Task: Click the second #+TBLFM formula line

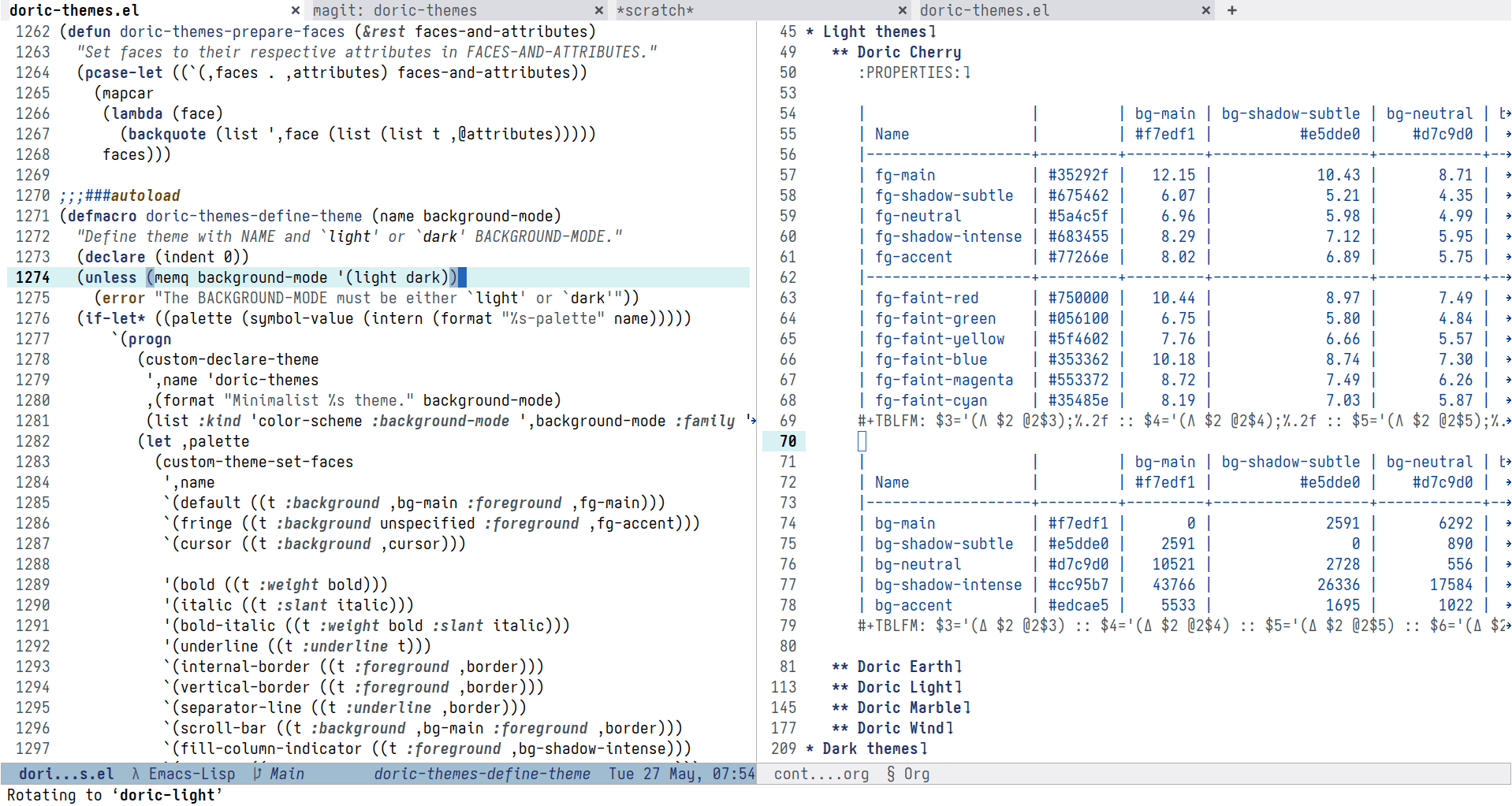Action: click(x=1181, y=626)
